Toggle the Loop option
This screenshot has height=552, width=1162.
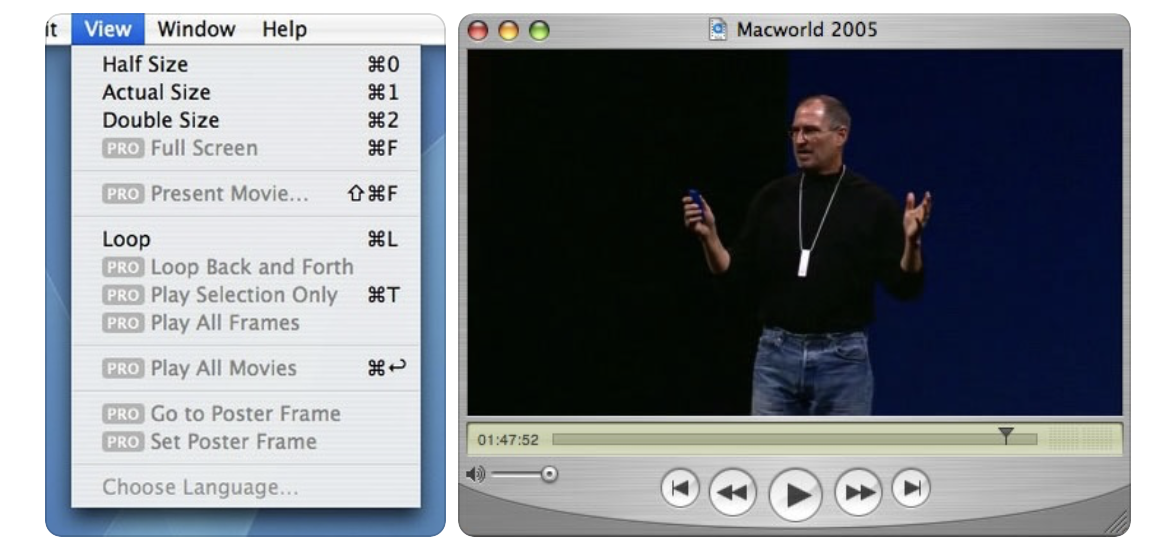point(127,240)
